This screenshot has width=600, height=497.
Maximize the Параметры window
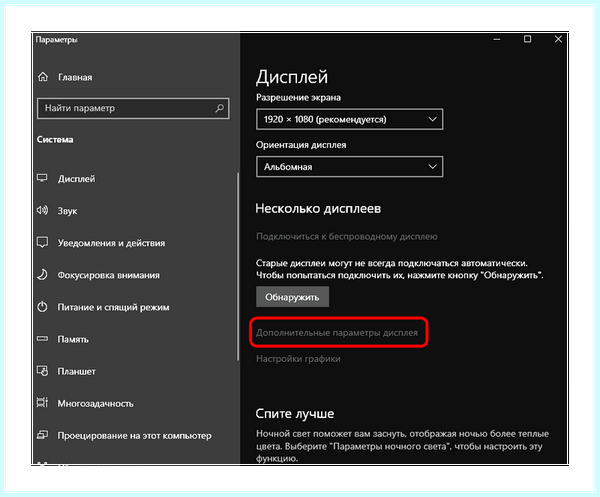pyautogui.click(x=527, y=39)
